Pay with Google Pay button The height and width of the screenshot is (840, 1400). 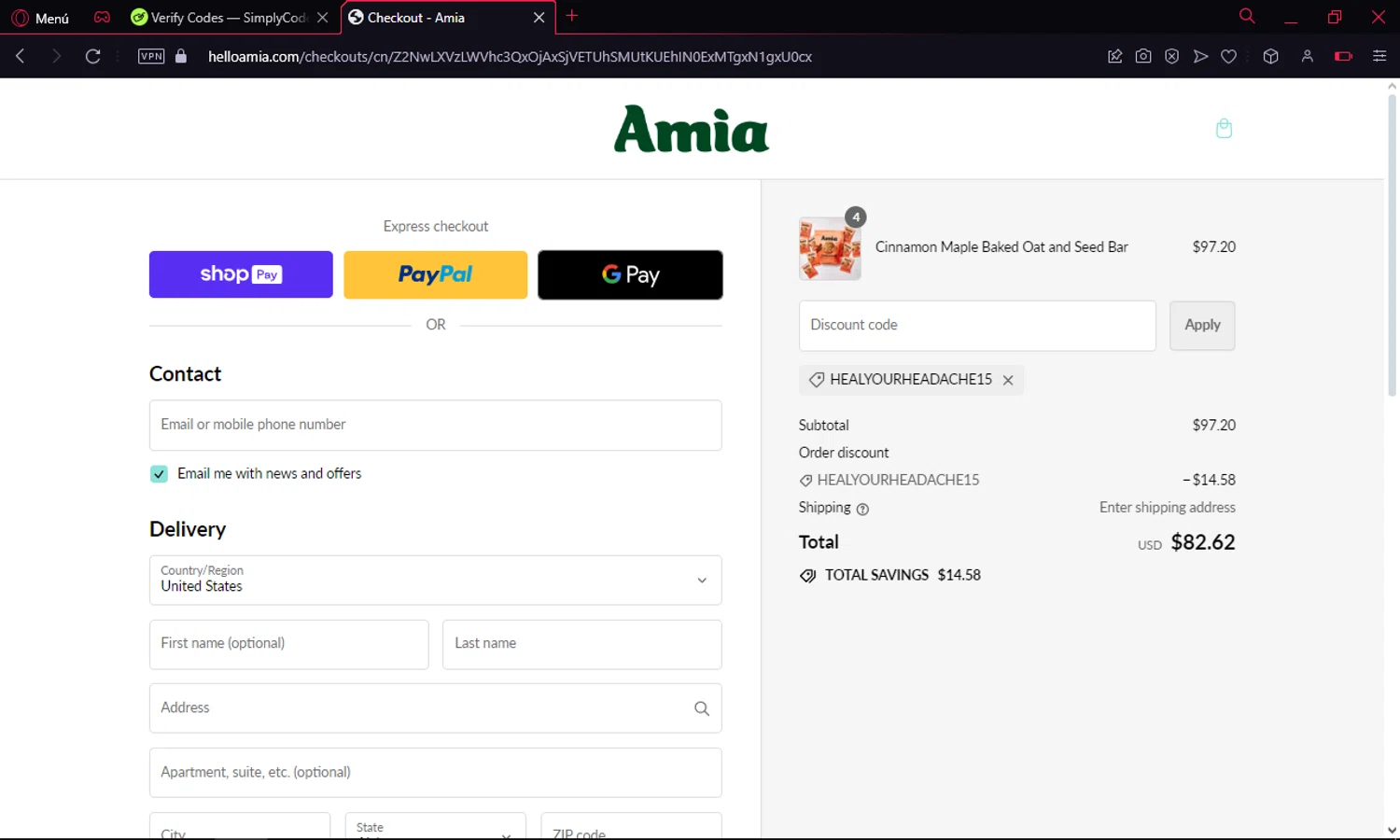point(630,274)
